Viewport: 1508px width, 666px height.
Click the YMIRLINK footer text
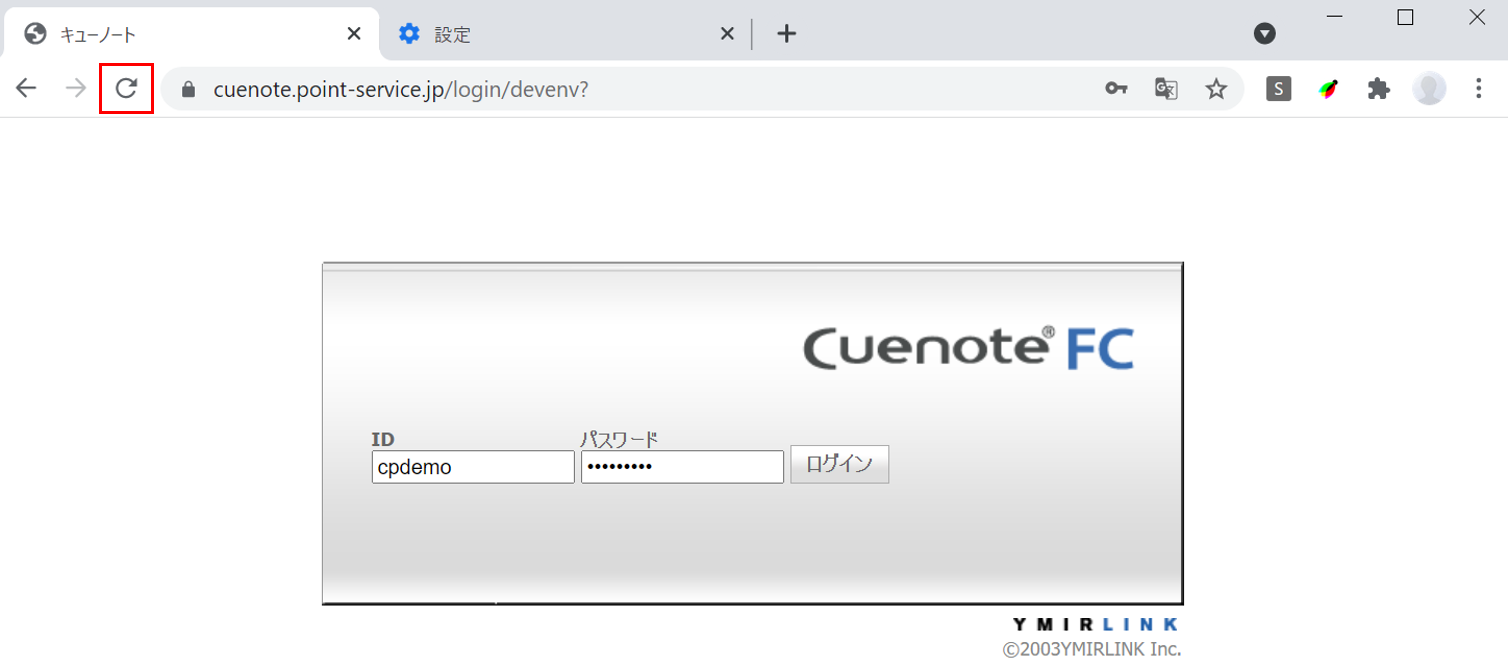coord(1094,622)
